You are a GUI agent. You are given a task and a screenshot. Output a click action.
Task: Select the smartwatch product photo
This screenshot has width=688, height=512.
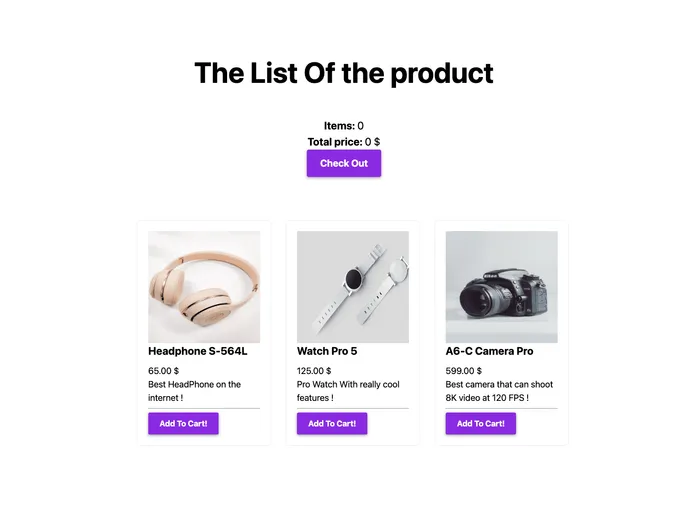coord(353,287)
